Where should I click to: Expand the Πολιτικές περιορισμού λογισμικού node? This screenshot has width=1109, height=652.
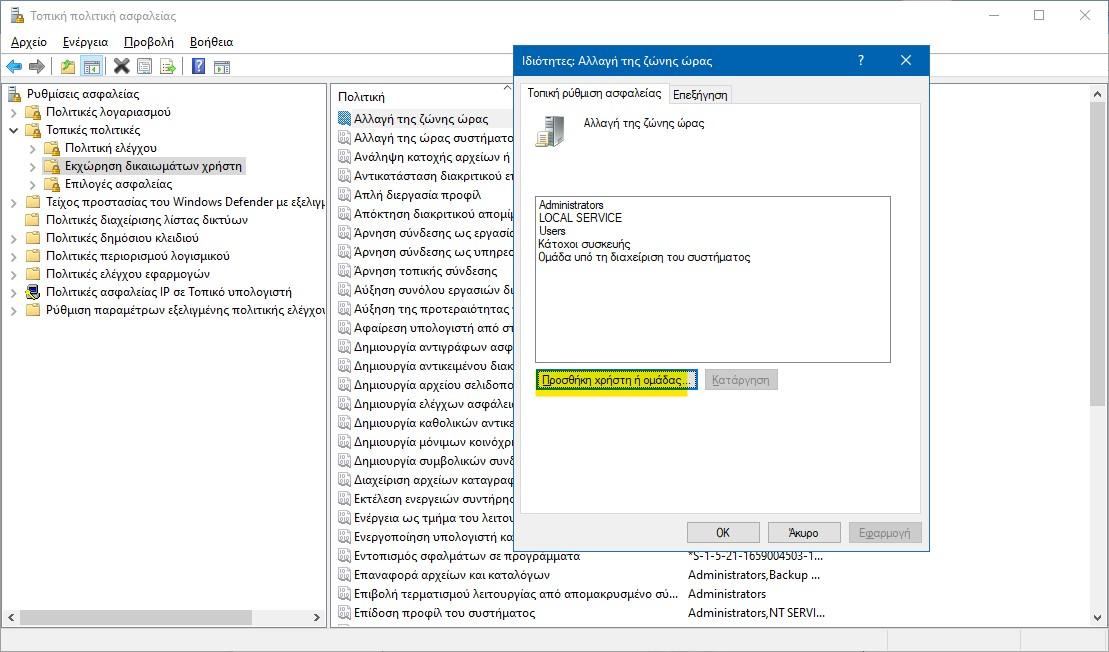coord(13,256)
